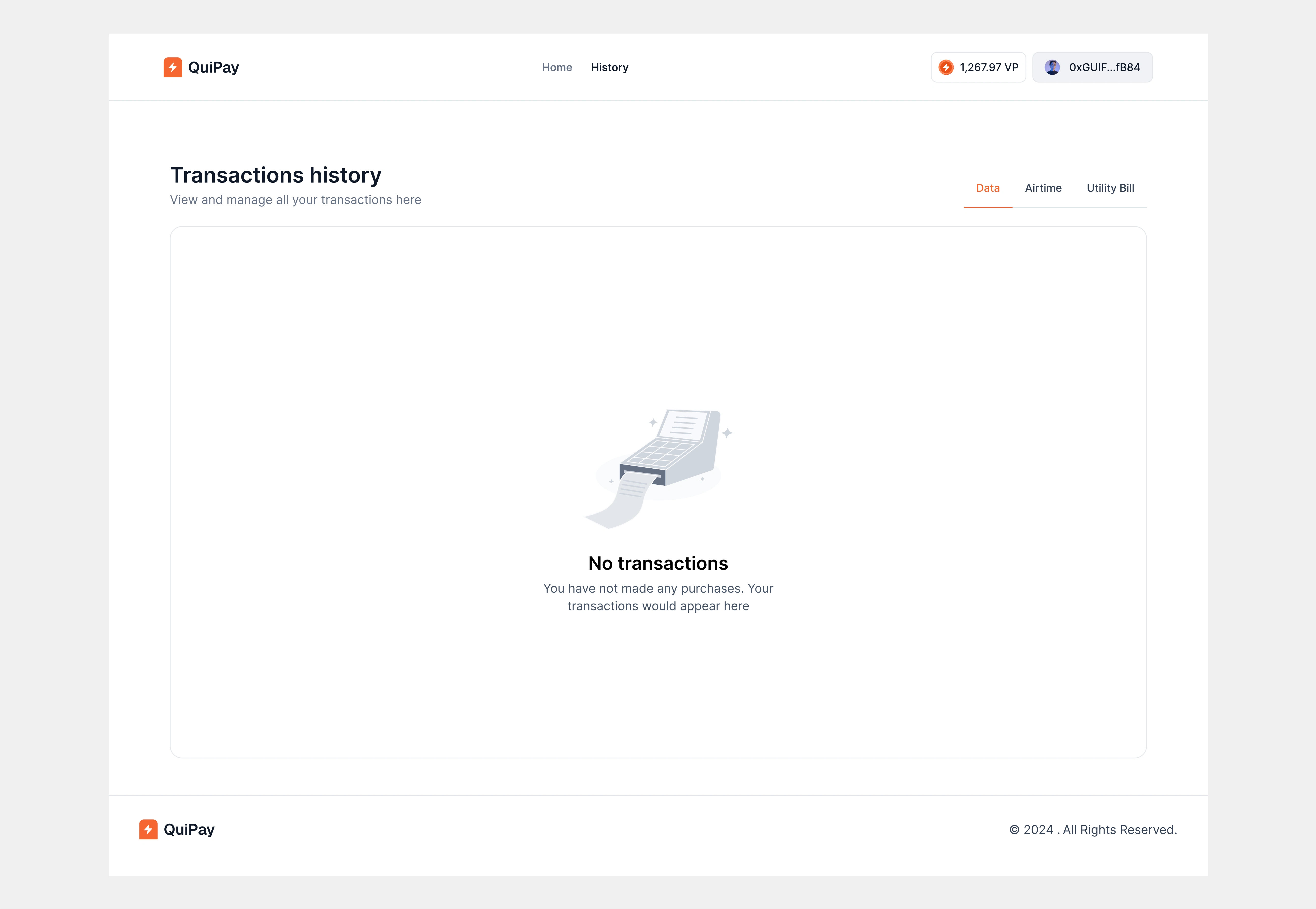This screenshot has width=1316, height=909.
Task: Click the footer QuiPay lightning logo icon
Action: click(148, 829)
